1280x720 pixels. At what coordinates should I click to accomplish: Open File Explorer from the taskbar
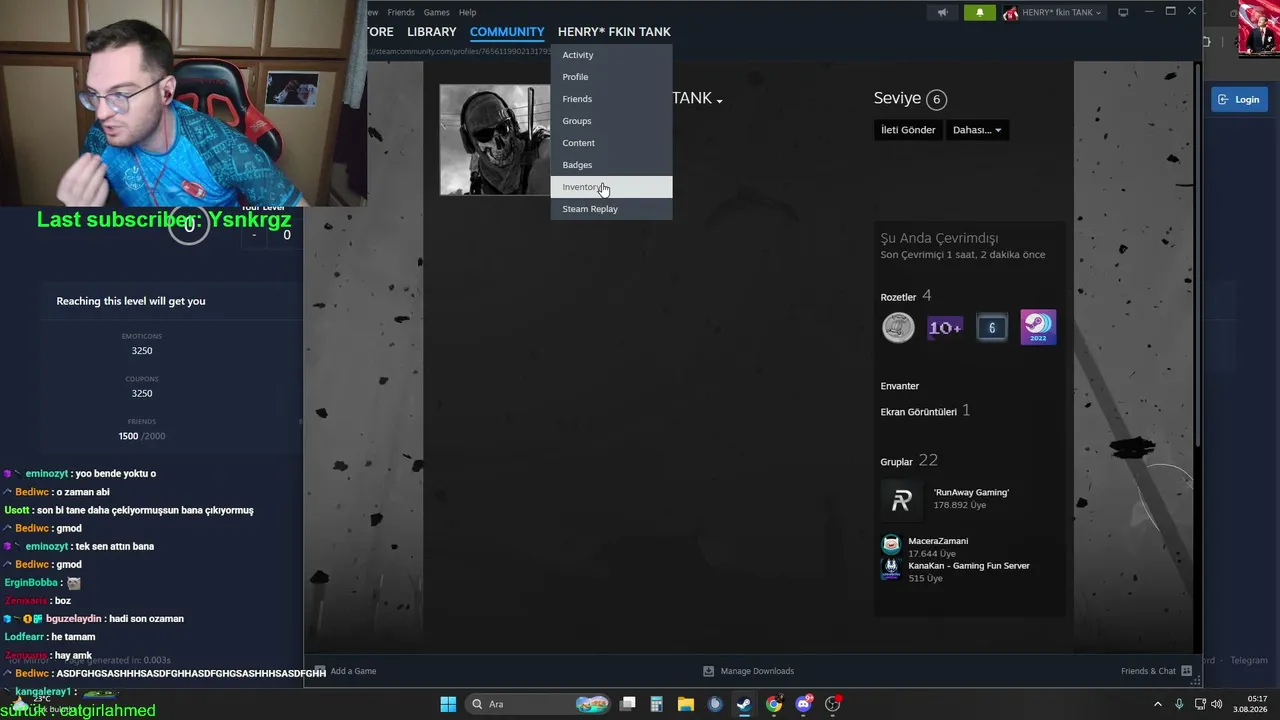click(686, 704)
